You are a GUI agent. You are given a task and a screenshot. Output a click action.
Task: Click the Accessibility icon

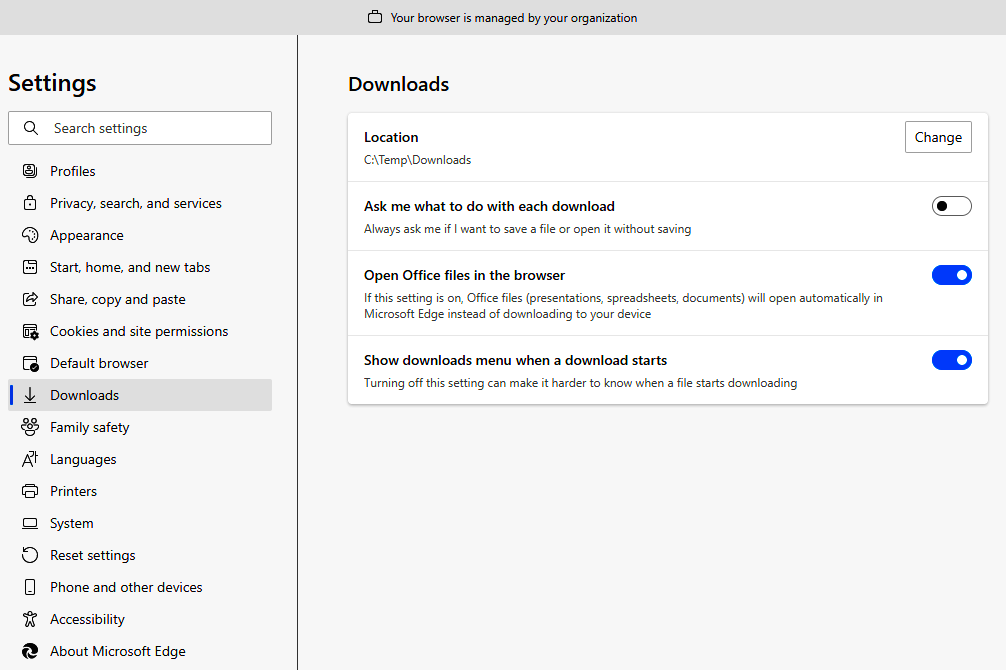[30, 619]
